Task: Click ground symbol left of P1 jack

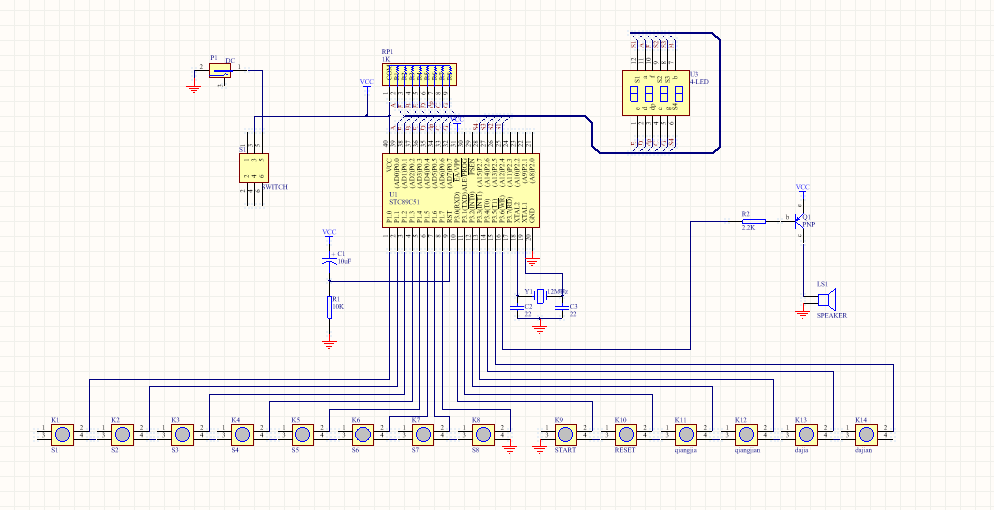Action: 194,89
